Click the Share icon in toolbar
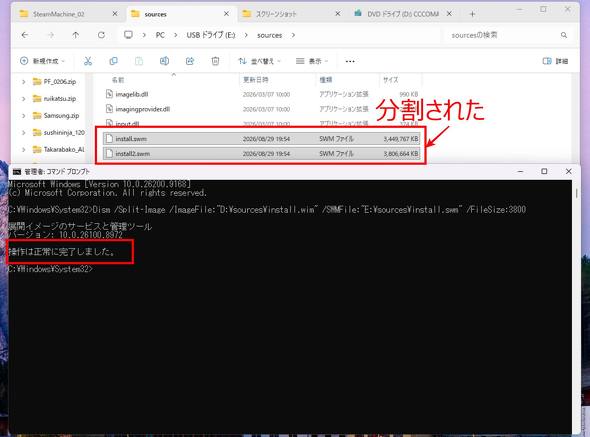Screen dimensions: 590x437 point(190,61)
